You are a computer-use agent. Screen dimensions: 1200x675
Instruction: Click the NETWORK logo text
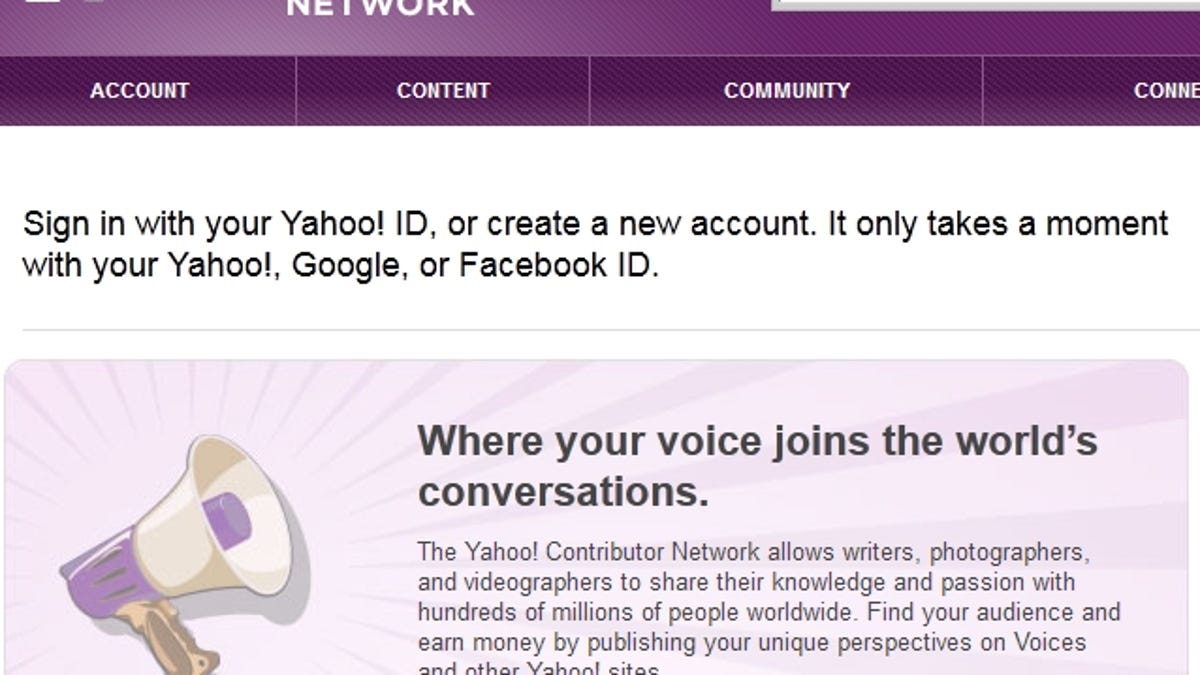pos(380,8)
